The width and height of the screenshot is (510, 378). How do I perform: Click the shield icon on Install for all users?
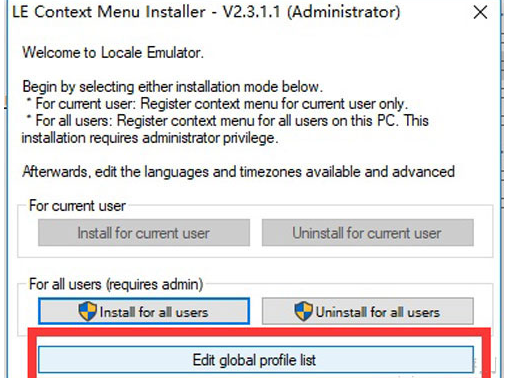point(87,311)
